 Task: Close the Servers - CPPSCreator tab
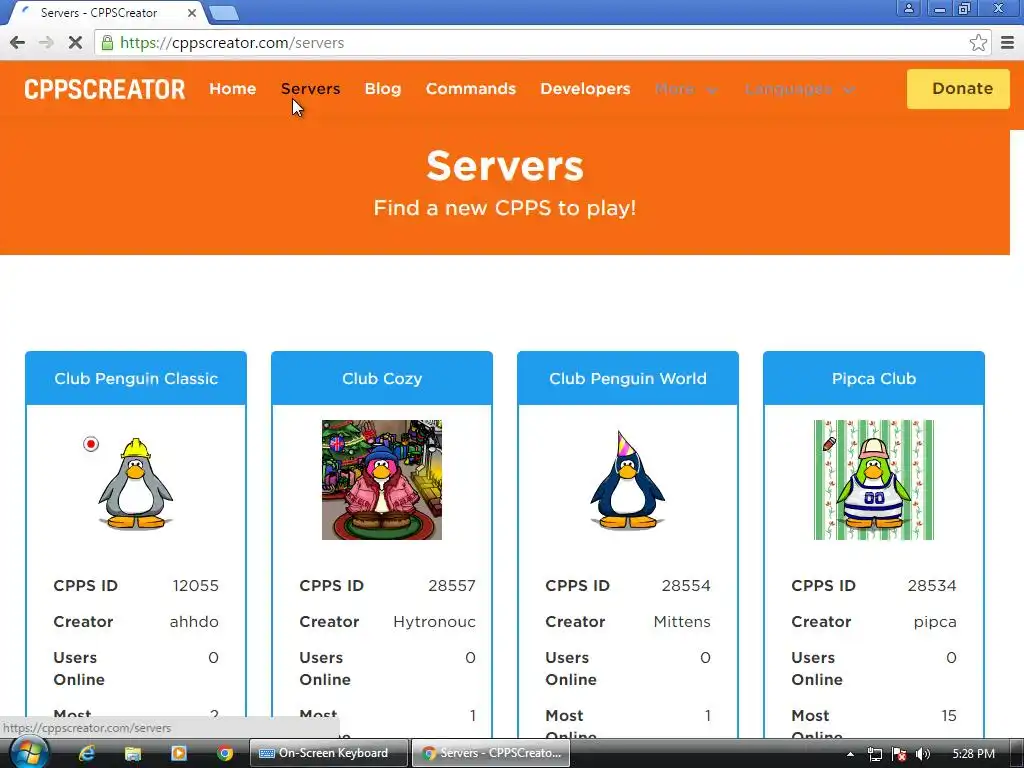(x=191, y=12)
